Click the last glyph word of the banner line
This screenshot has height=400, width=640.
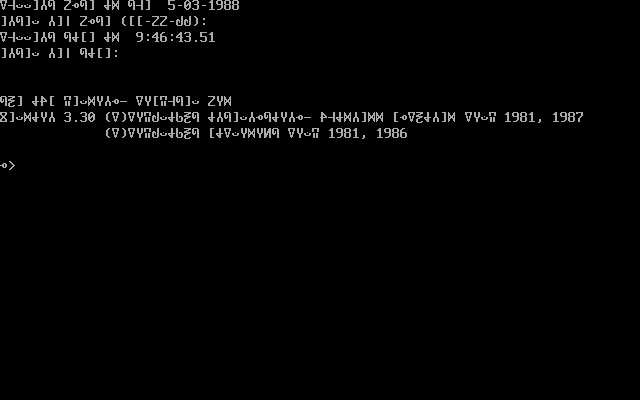(x=220, y=101)
